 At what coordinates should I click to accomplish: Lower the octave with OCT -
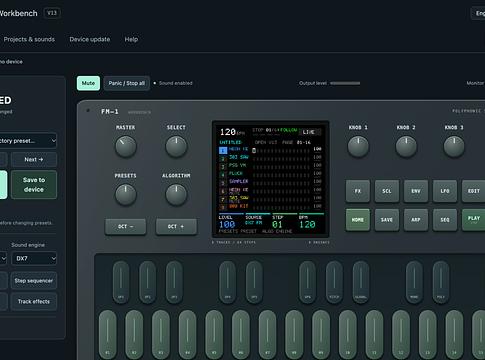pos(125,227)
